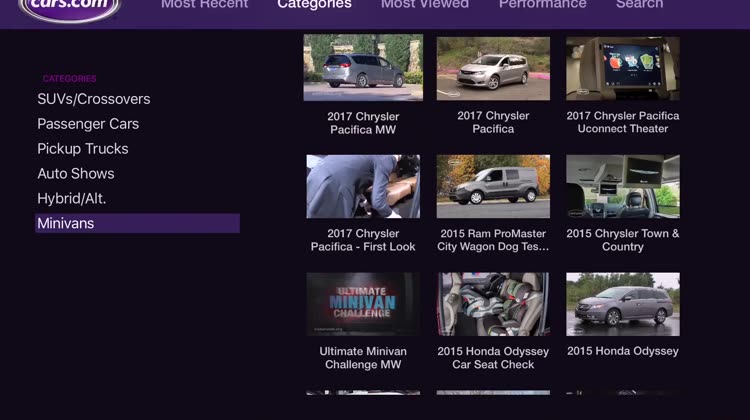This screenshot has height=420, width=750.
Task: Open the Search tab
Action: (x=640, y=5)
